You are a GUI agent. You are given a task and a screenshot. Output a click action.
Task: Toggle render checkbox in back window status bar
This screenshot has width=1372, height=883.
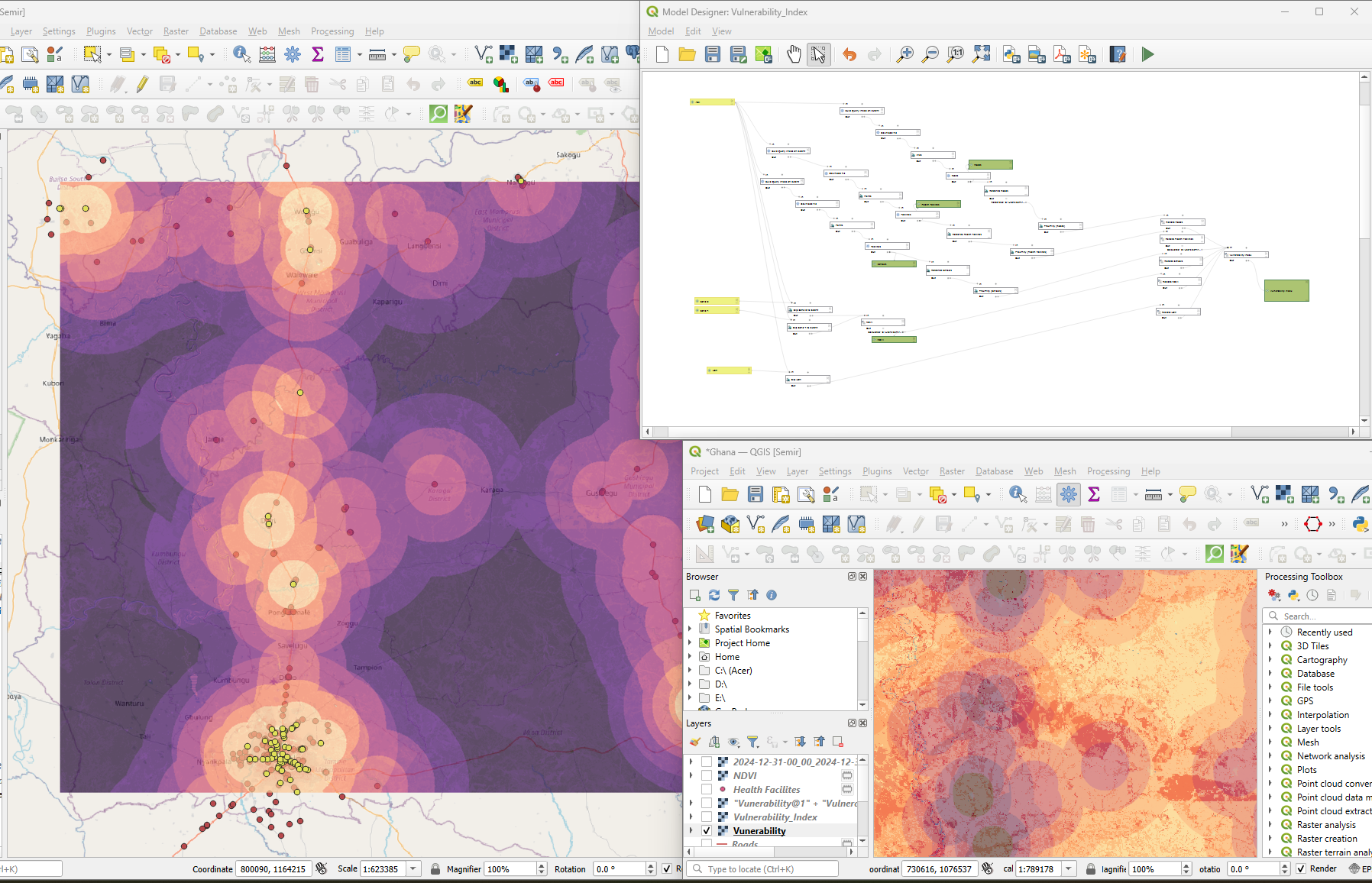click(x=667, y=868)
